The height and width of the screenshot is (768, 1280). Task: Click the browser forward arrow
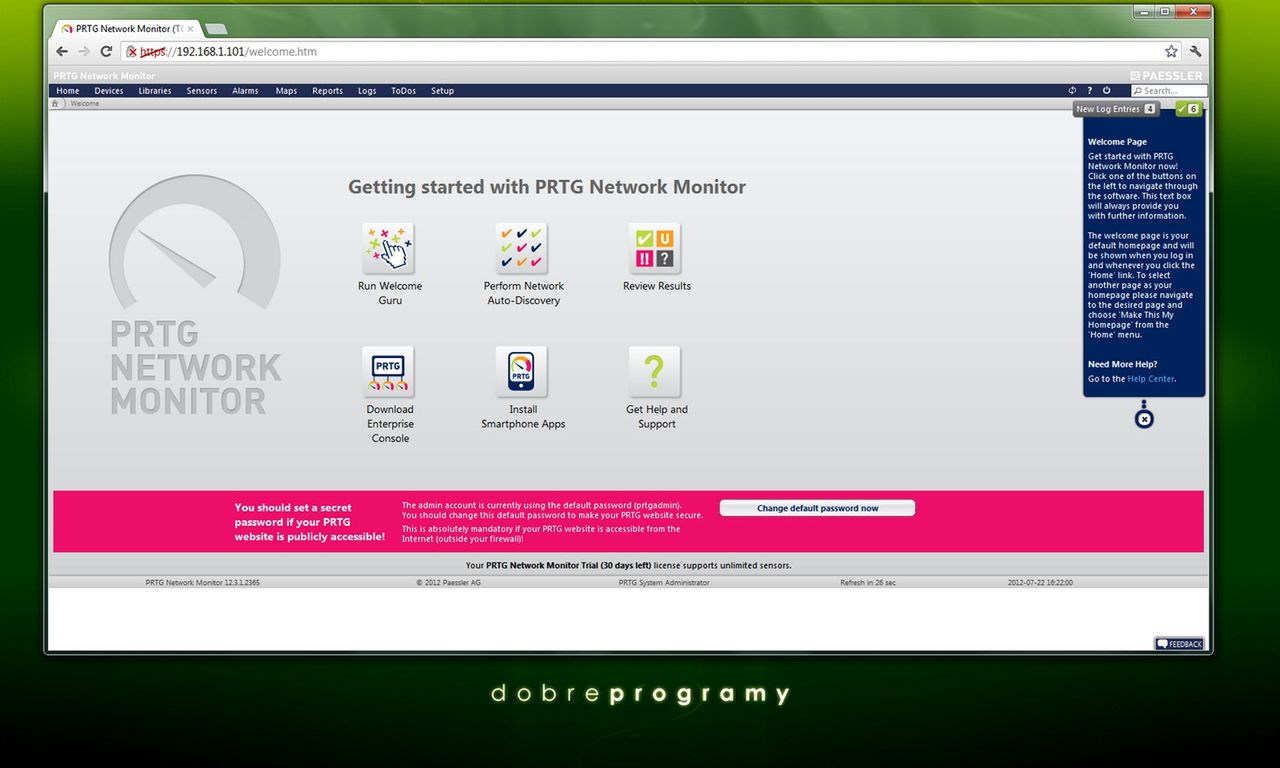(84, 51)
